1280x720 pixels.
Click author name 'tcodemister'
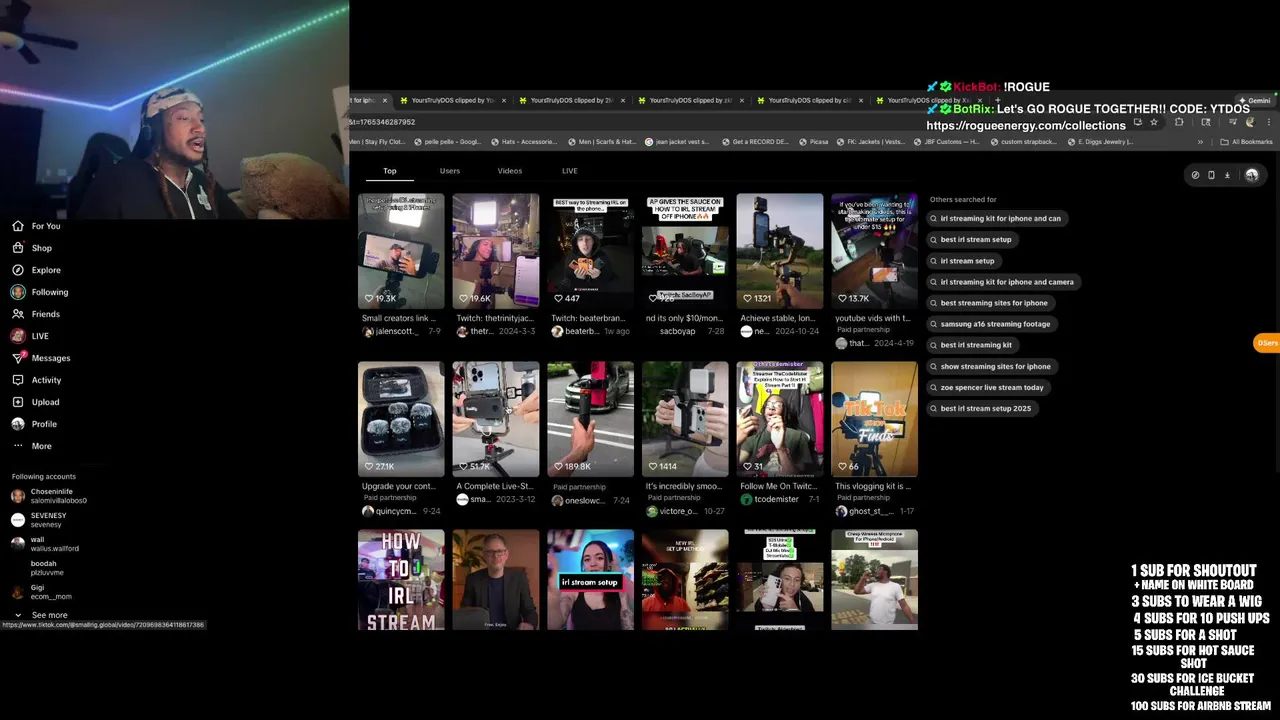click(777, 499)
